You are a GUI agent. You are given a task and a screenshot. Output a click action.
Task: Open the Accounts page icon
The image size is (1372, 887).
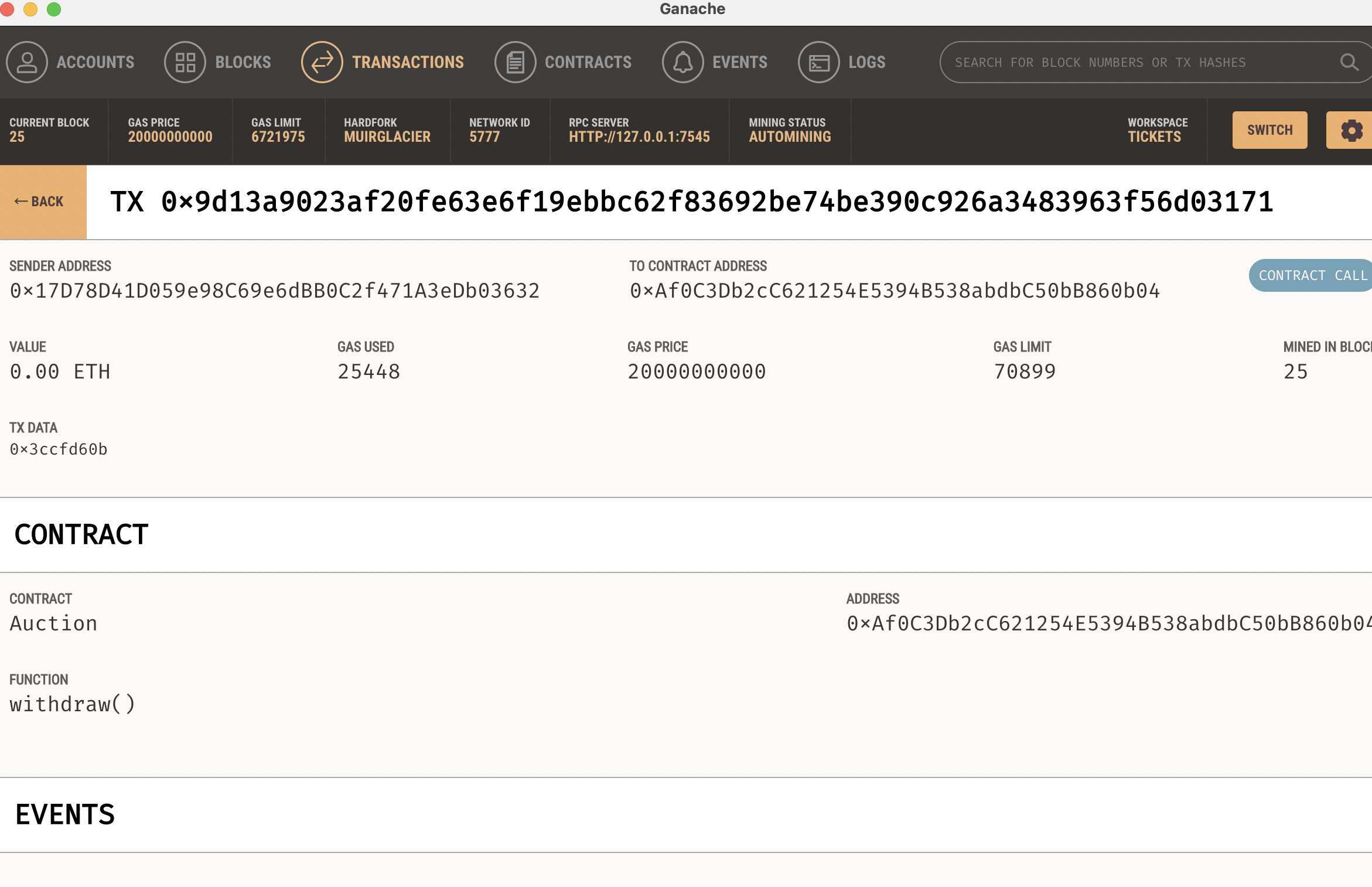tap(27, 62)
